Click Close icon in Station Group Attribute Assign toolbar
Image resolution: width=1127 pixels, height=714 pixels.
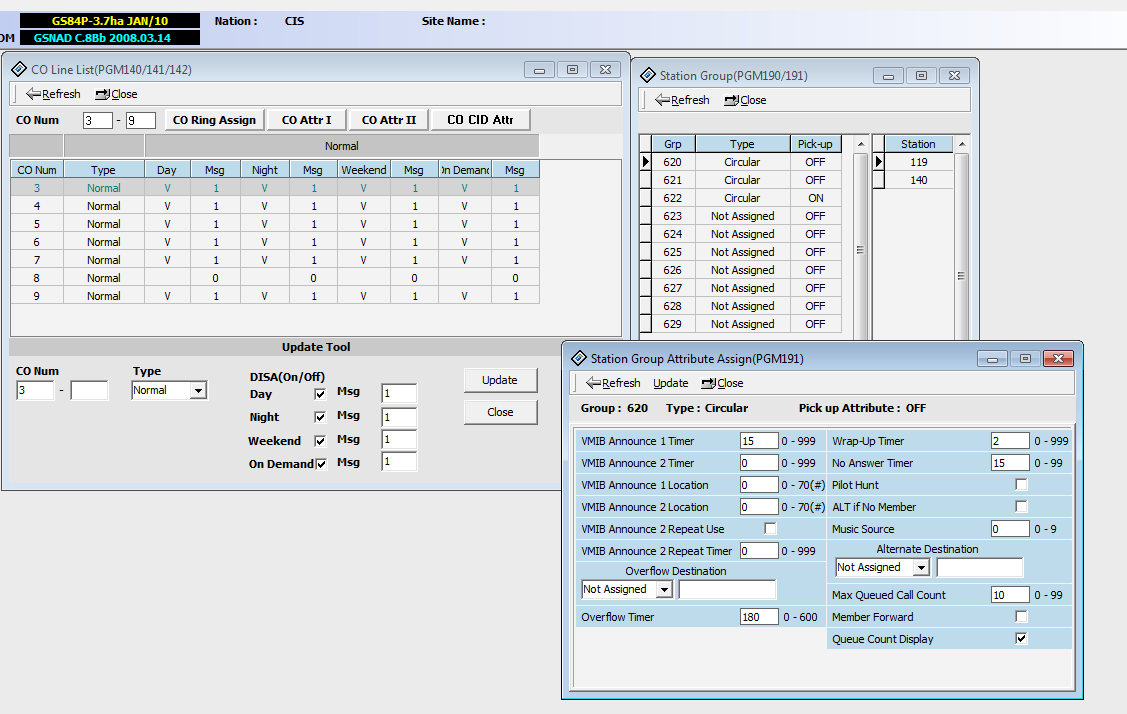click(708, 383)
